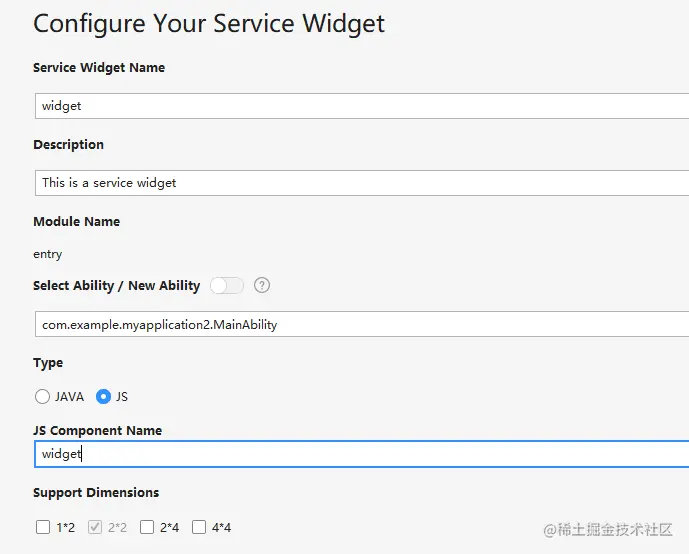Click the help question mark icon
The height and width of the screenshot is (554, 689).
pyautogui.click(x=262, y=285)
